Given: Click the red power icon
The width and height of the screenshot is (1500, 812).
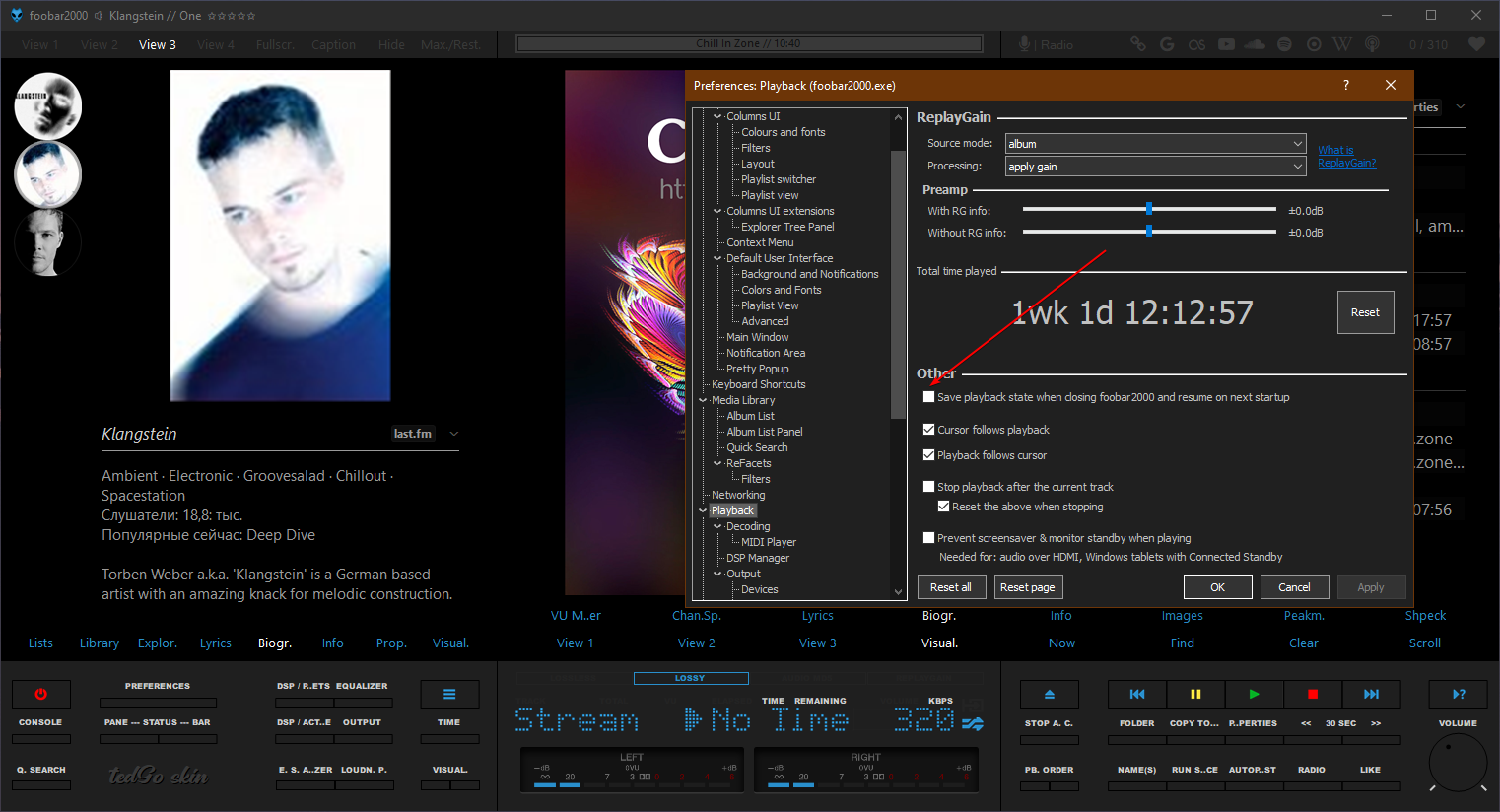Looking at the screenshot, I should tap(40, 695).
